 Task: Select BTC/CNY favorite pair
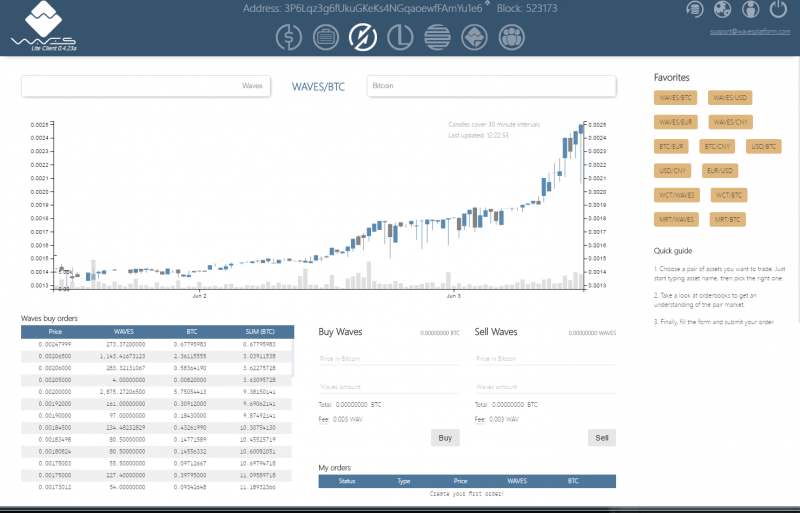[x=717, y=146]
